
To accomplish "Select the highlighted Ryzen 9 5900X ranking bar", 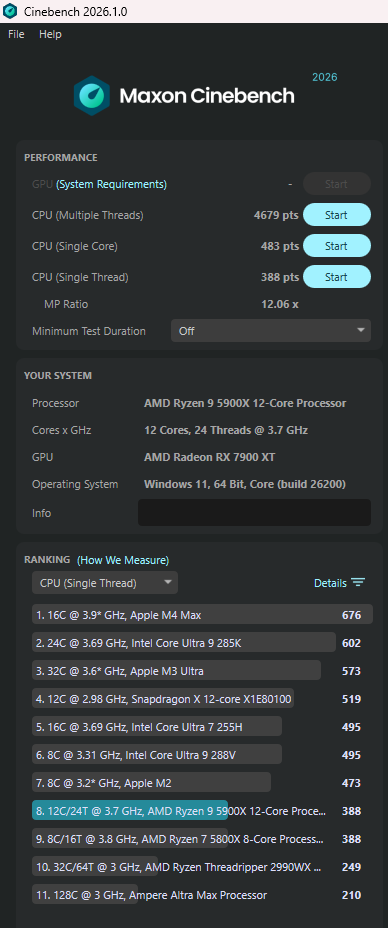I will (130, 811).
